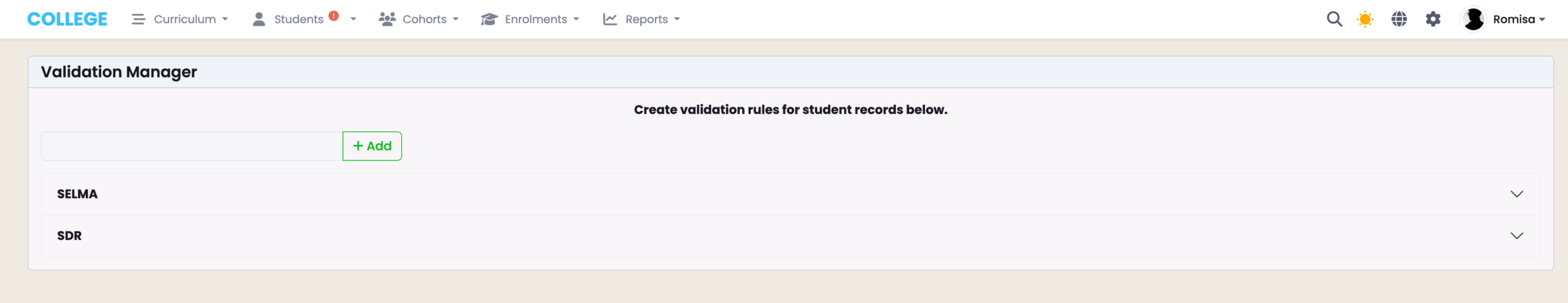Toggle the sun light-mode theme icon
The width and height of the screenshot is (1568, 303).
tap(1365, 19)
